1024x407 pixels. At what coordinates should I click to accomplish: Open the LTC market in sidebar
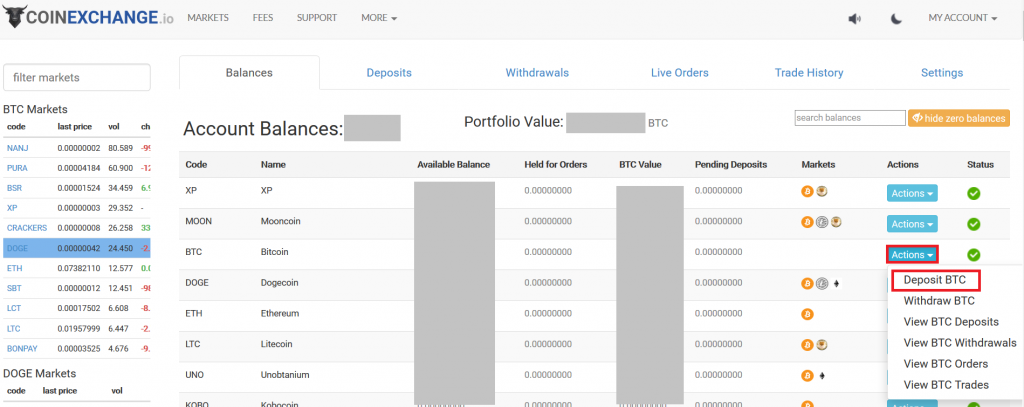pos(14,328)
